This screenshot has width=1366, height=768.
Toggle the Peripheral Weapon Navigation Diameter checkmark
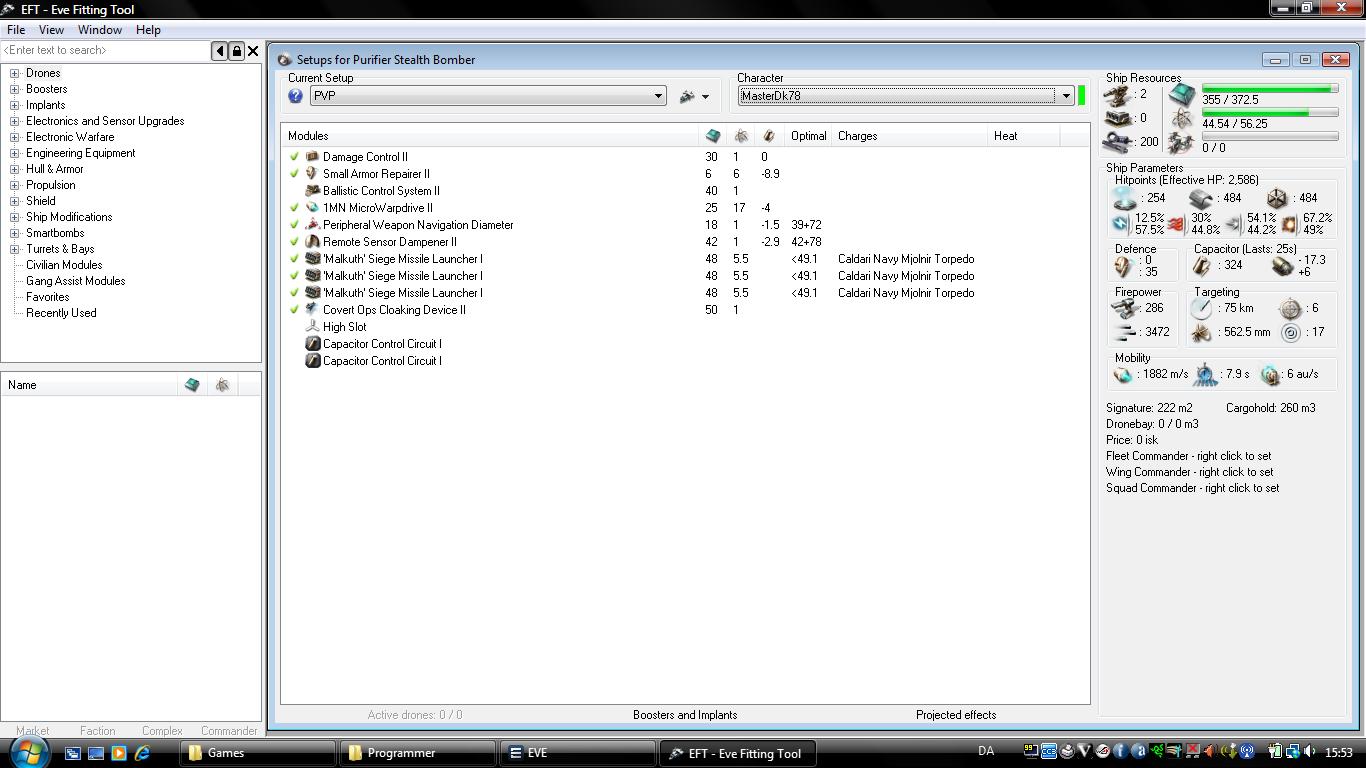coord(295,225)
